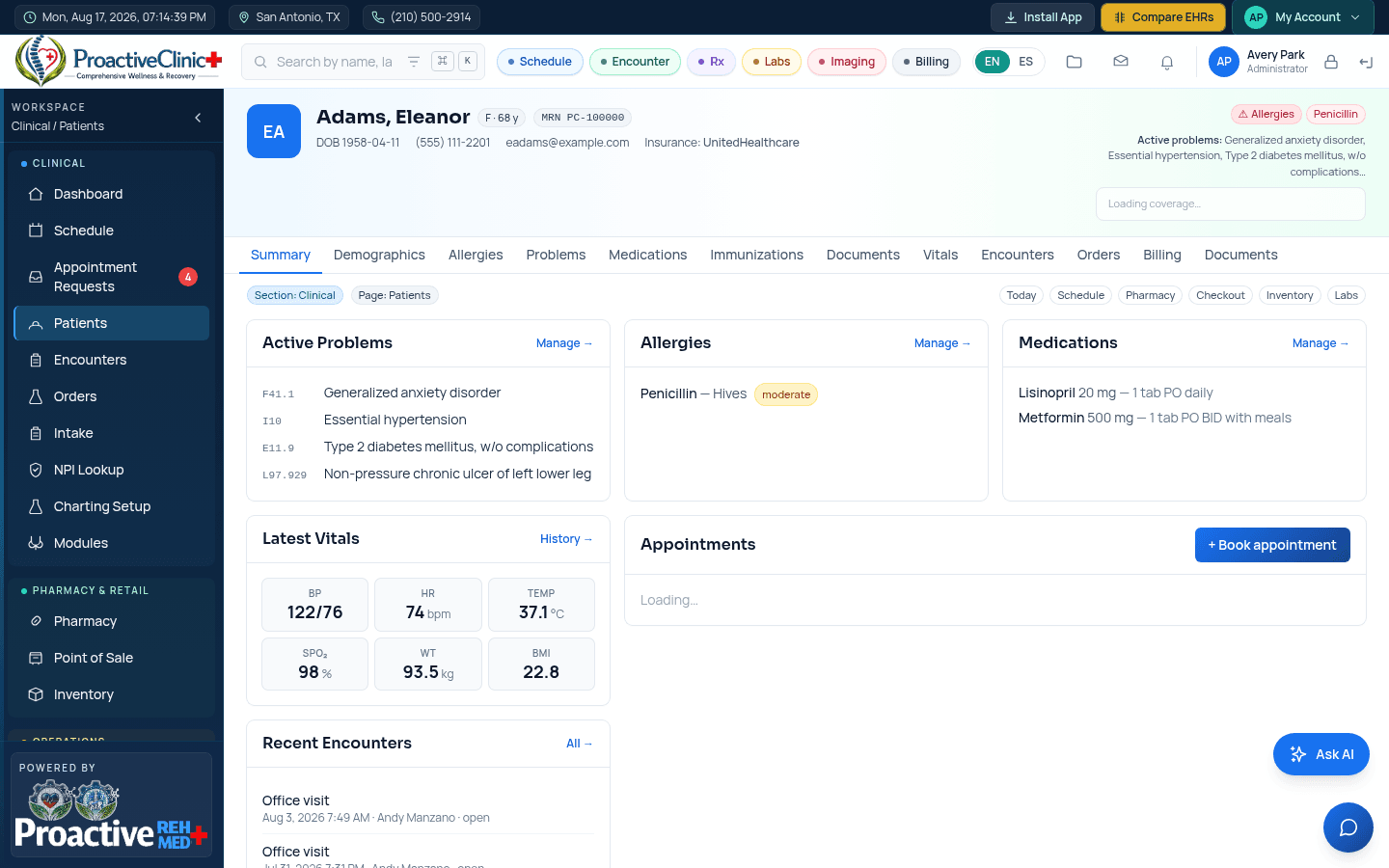Expand the Loading coverage dropdown field
1389x868 pixels.
[x=1230, y=203]
